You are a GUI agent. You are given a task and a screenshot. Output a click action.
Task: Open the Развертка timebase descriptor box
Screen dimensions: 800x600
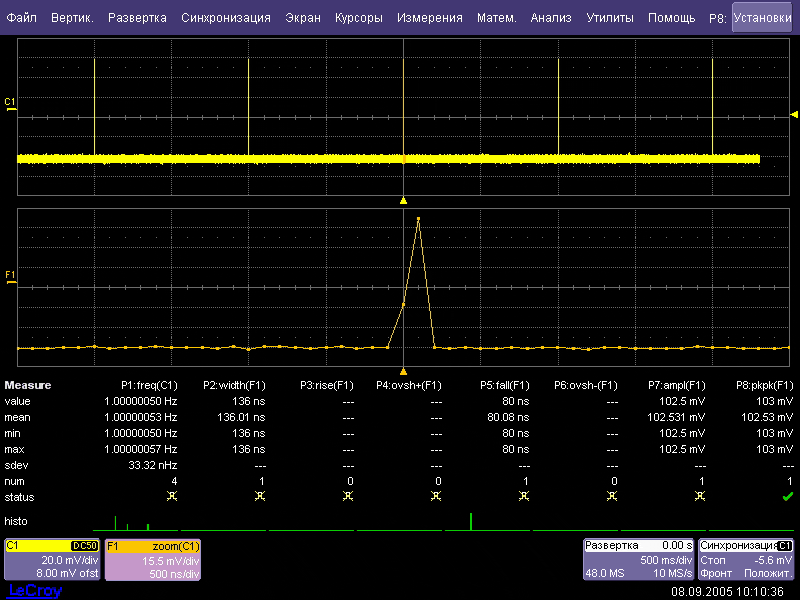639,560
